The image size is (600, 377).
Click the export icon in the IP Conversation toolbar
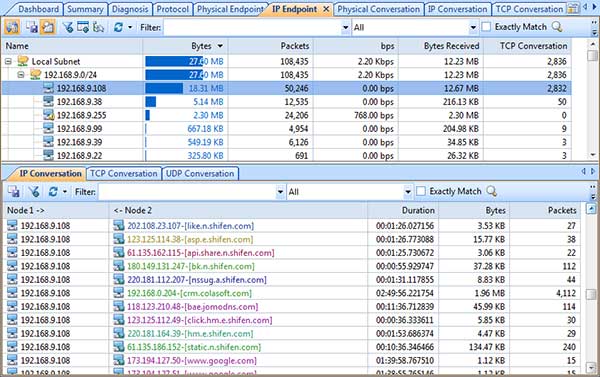click(x=14, y=191)
